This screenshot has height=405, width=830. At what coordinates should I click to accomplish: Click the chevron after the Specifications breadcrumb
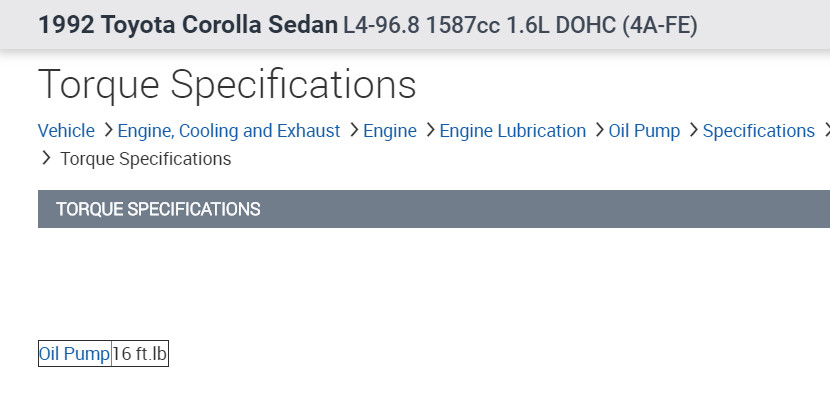pos(825,130)
